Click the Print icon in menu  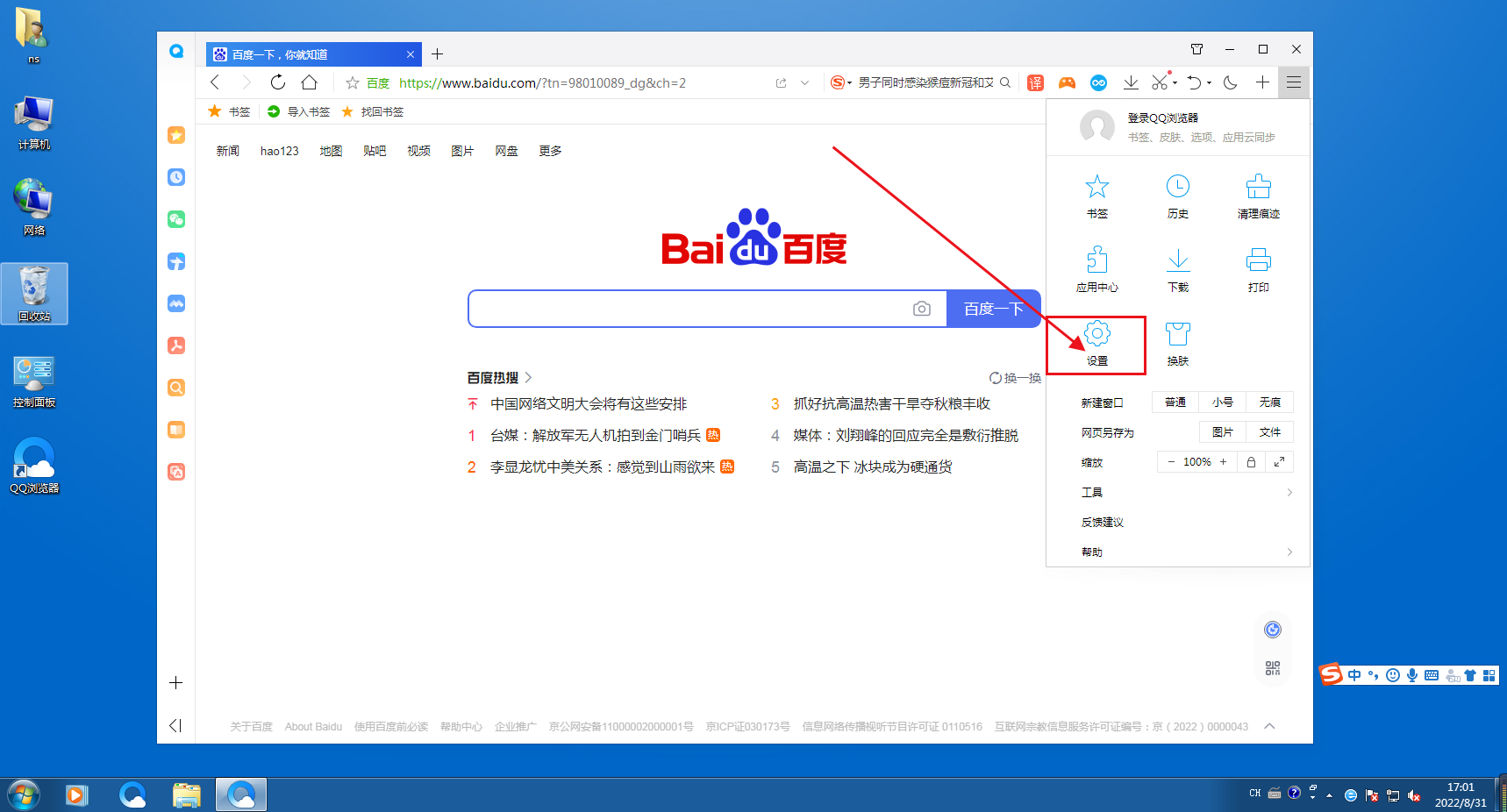[1259, 269]
